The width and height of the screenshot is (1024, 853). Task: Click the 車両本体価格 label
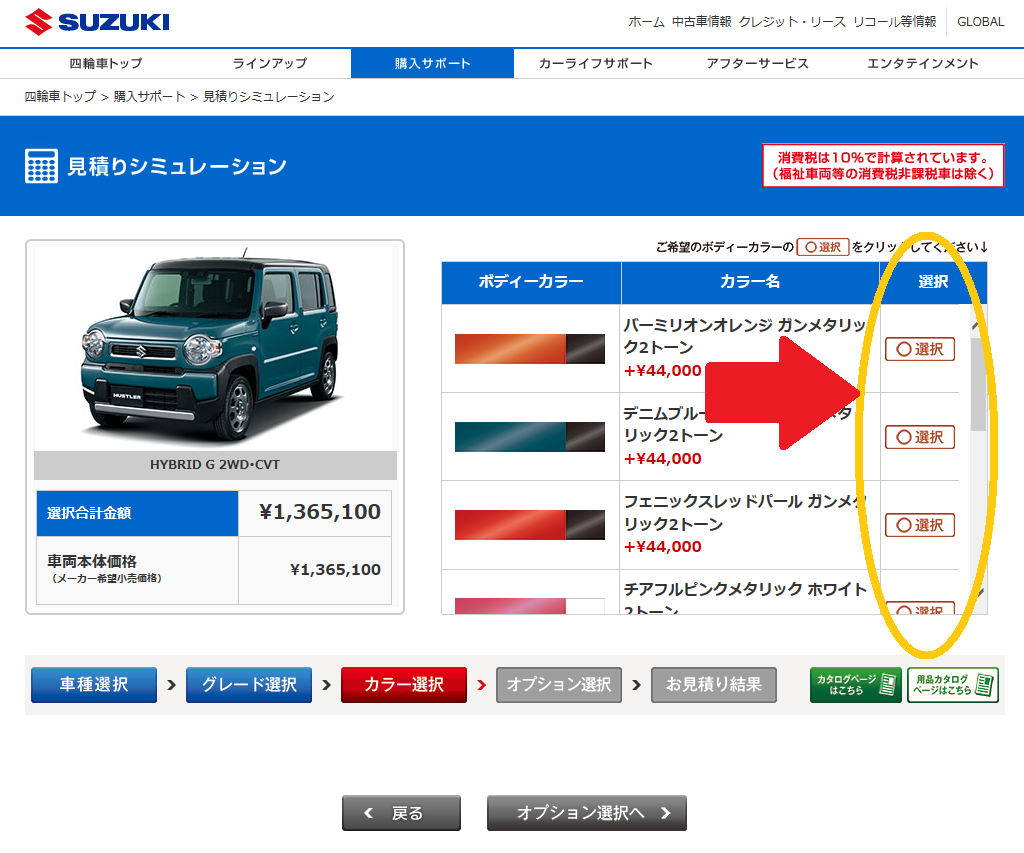pyautogui.click(x=92, y=562)
